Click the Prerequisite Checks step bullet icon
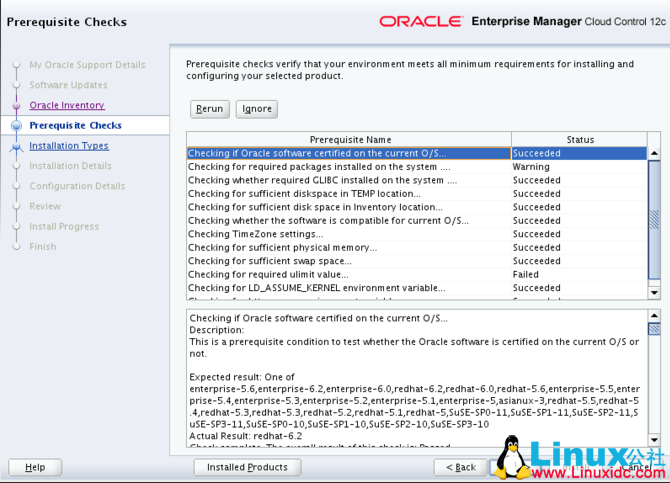The height and width of the screenshot is (483, 670). (x=16, y=126)
